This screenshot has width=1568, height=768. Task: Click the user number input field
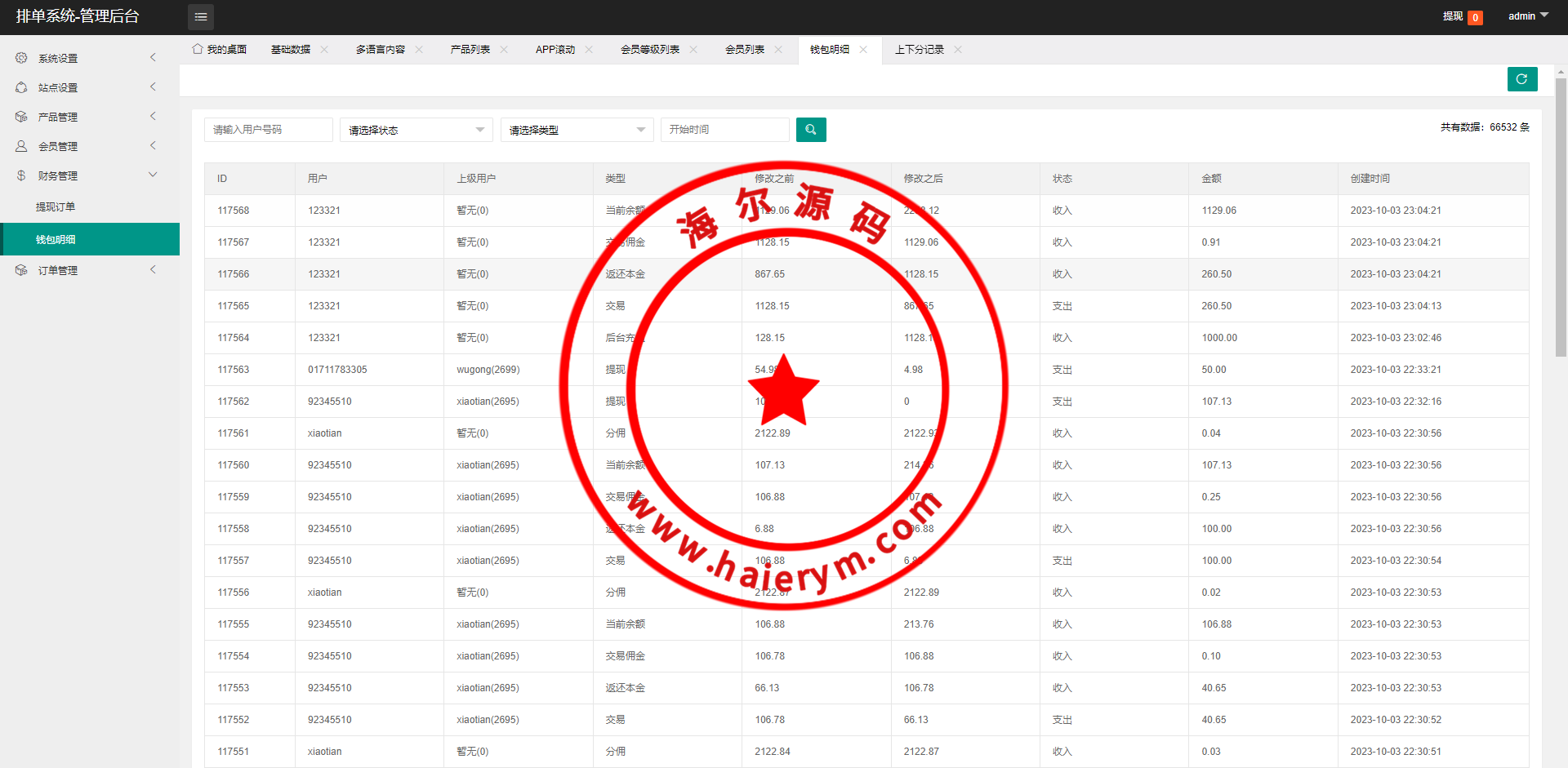pos(268,130)
